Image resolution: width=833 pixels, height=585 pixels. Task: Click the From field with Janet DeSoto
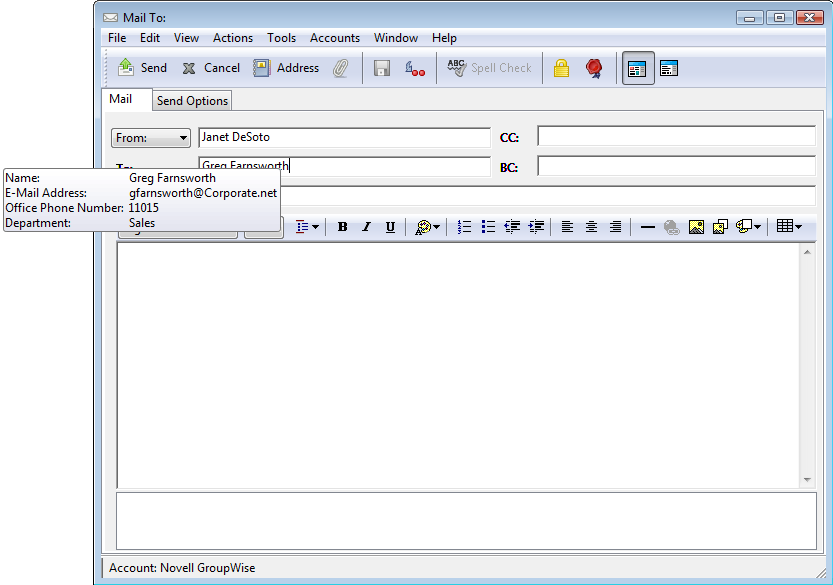coord(344,138)
